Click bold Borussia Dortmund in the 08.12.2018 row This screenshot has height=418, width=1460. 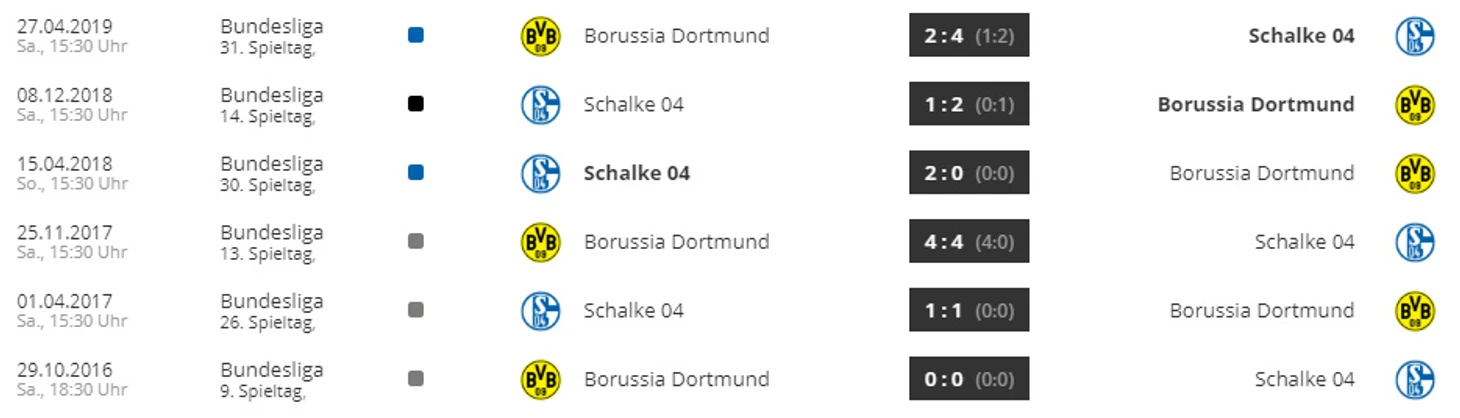click(x=1256, y=104)
